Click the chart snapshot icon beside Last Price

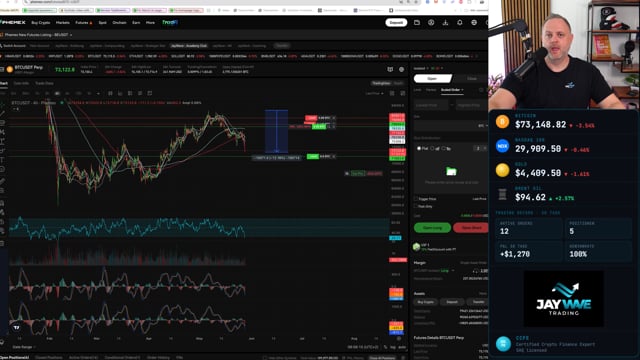click(392, 93)
